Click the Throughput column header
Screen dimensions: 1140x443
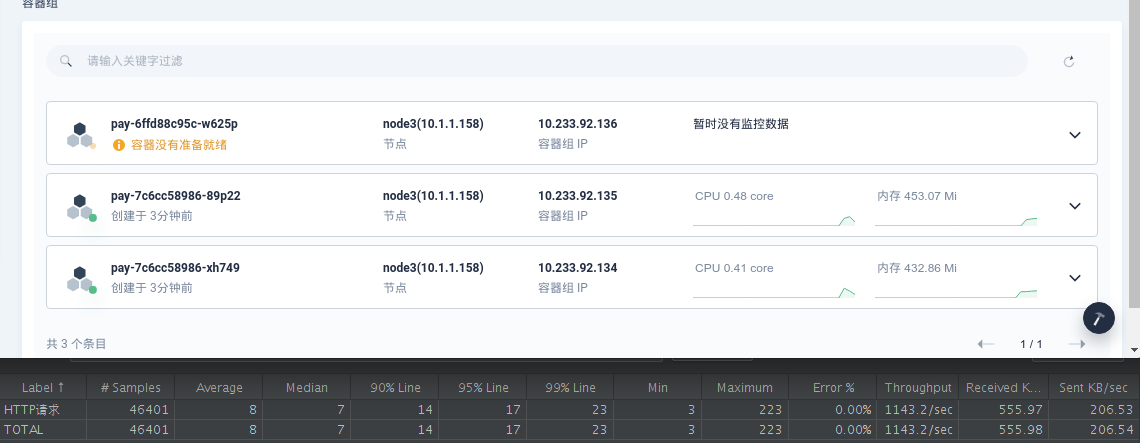coord(918,388)
